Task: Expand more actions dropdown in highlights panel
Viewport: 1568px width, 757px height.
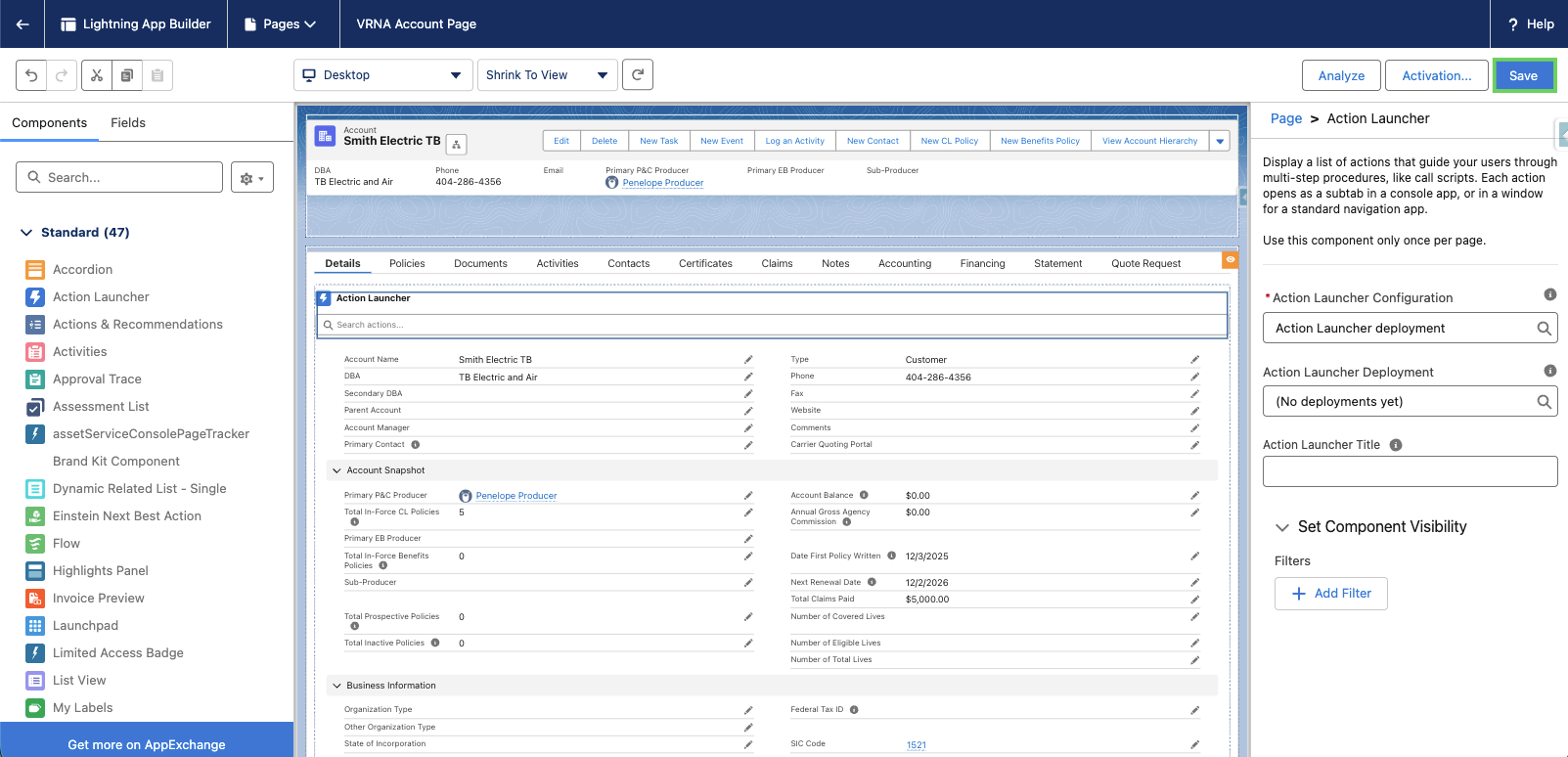Action: (1220, 141)
